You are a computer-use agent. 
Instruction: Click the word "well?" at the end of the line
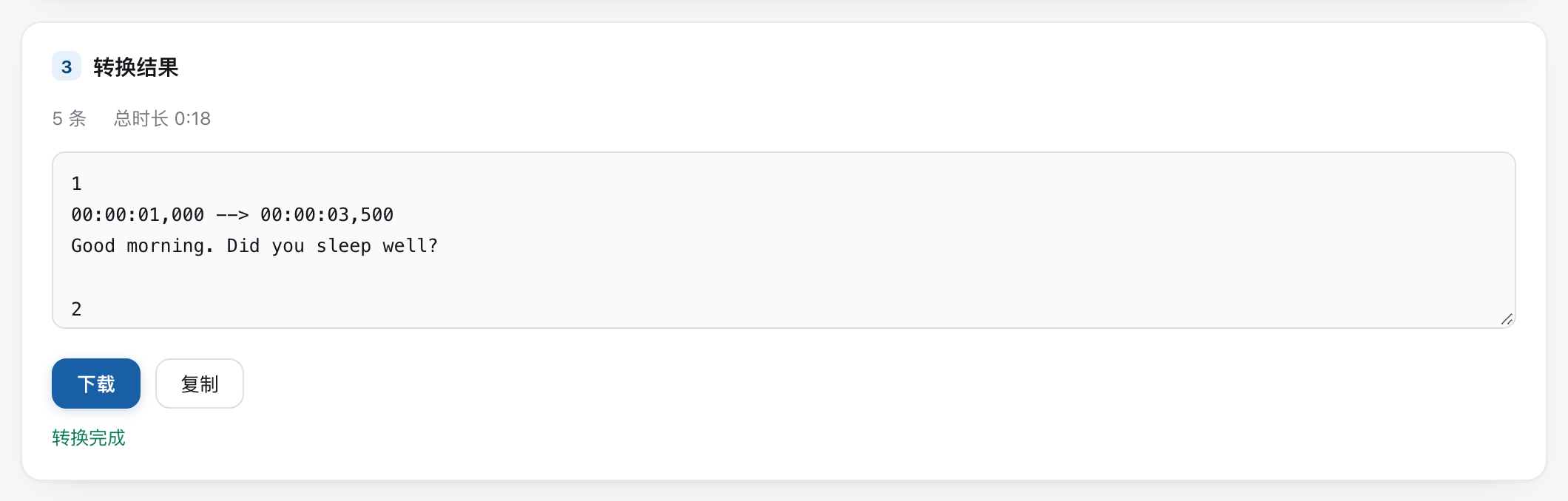click(x=410, y=246)
